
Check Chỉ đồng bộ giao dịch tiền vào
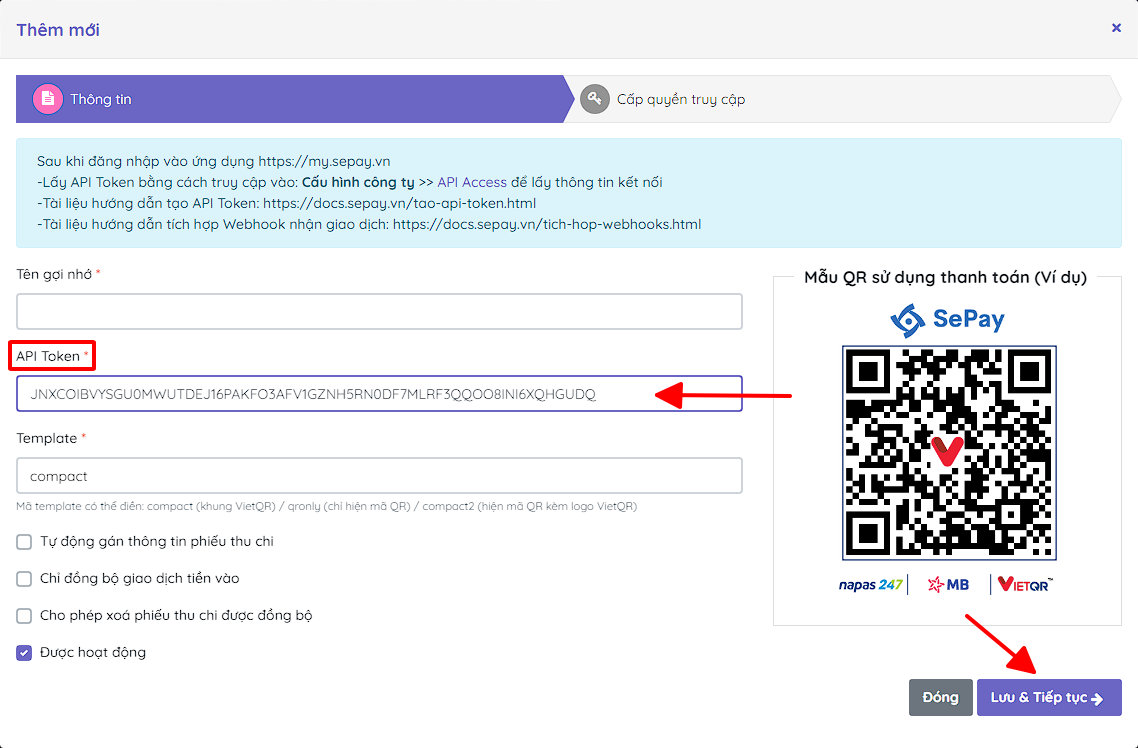click(24, 579)
